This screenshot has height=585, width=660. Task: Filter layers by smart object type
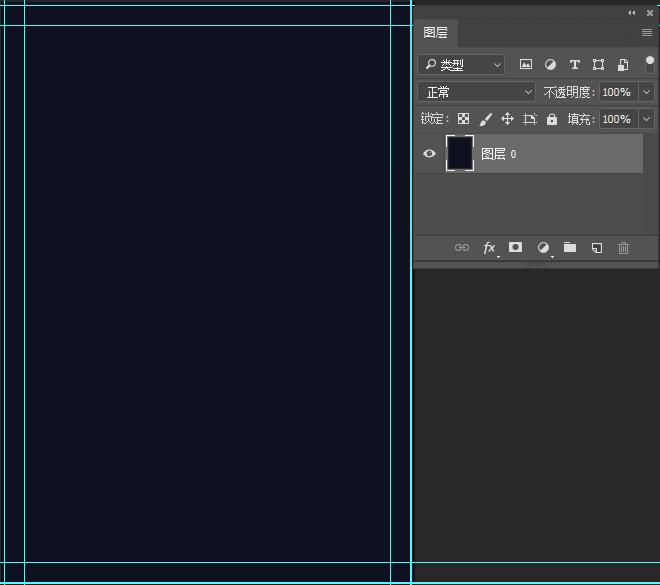pyautogui.click(x=622, y=65)
